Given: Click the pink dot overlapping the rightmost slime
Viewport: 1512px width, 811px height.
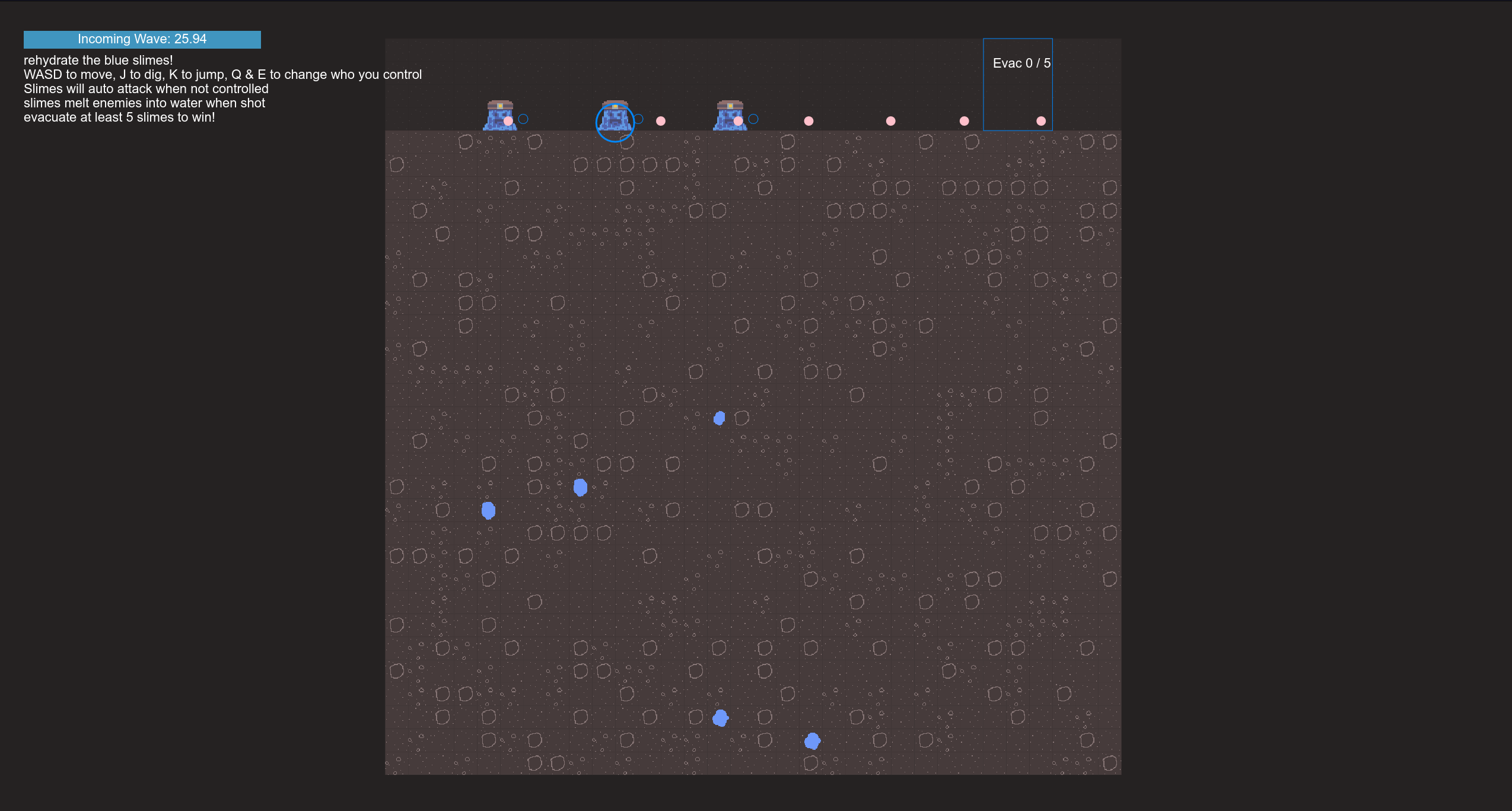Looking at the screenshot, I should [739, 121].
